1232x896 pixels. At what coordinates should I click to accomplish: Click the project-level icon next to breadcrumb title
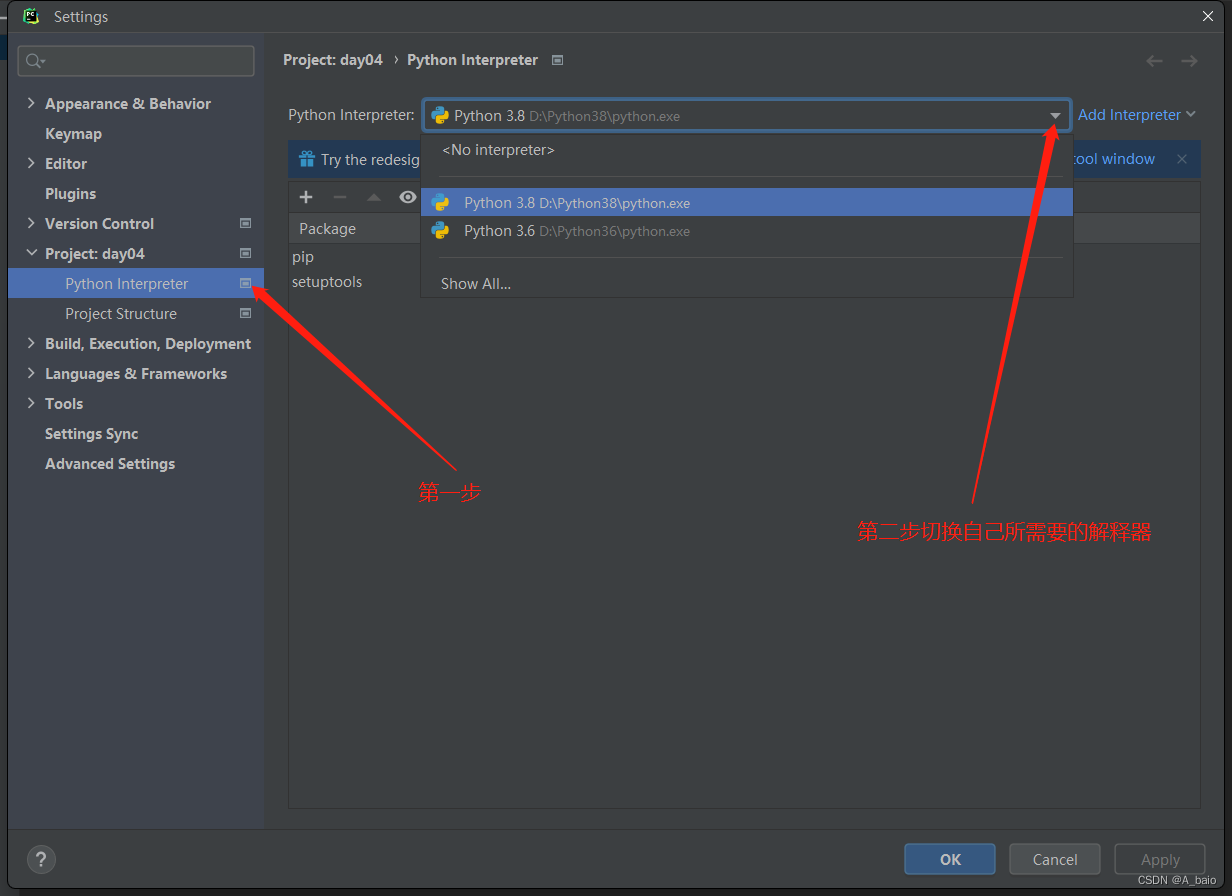tap(558, 60)
